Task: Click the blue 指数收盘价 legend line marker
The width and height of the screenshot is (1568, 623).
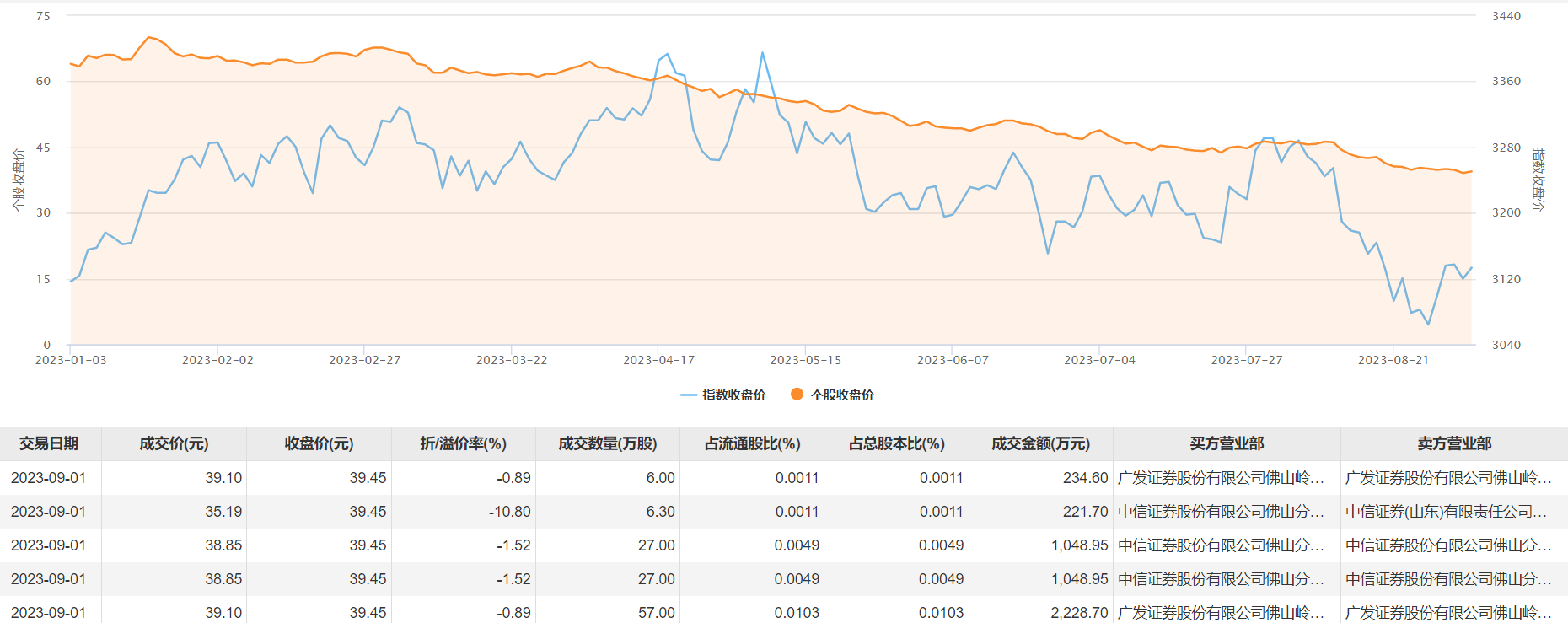Action: pos(689,395)
